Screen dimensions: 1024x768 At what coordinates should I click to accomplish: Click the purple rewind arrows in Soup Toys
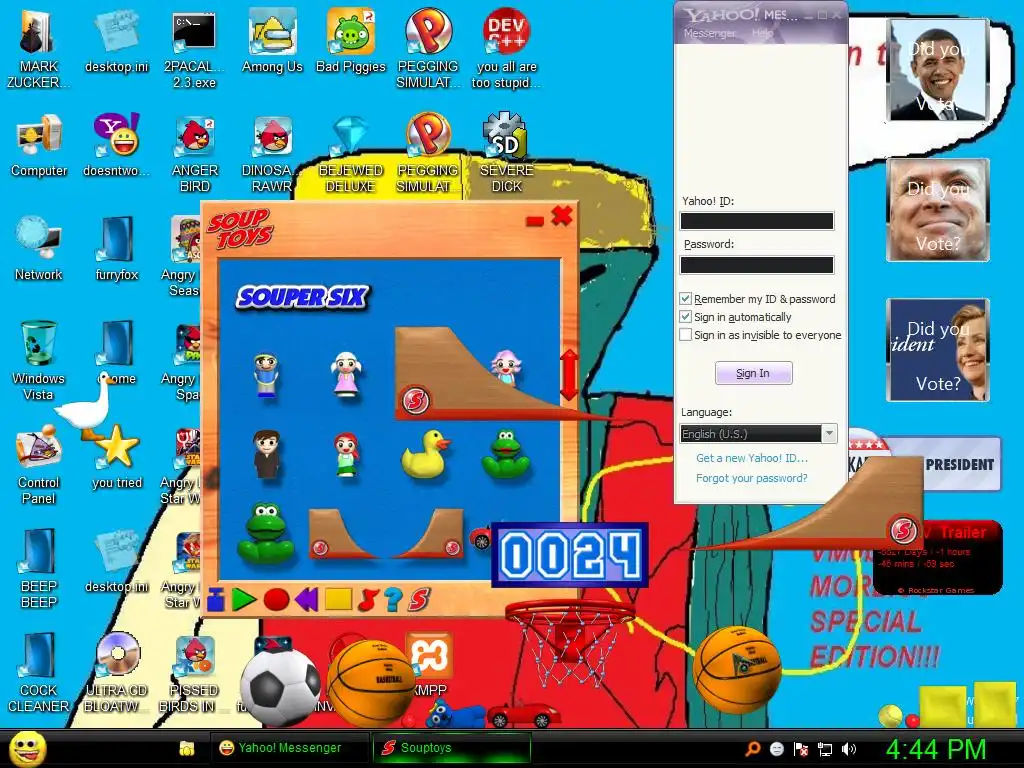(306, 600)
